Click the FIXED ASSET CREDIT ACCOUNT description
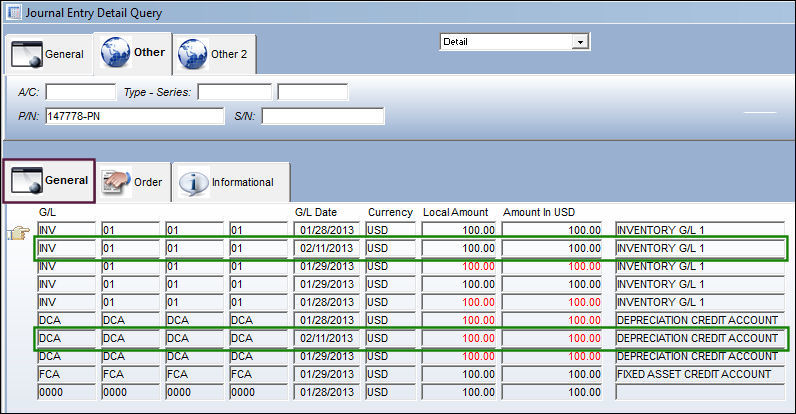The height and width of the screenshot is (414, 796). coord(700,374)
